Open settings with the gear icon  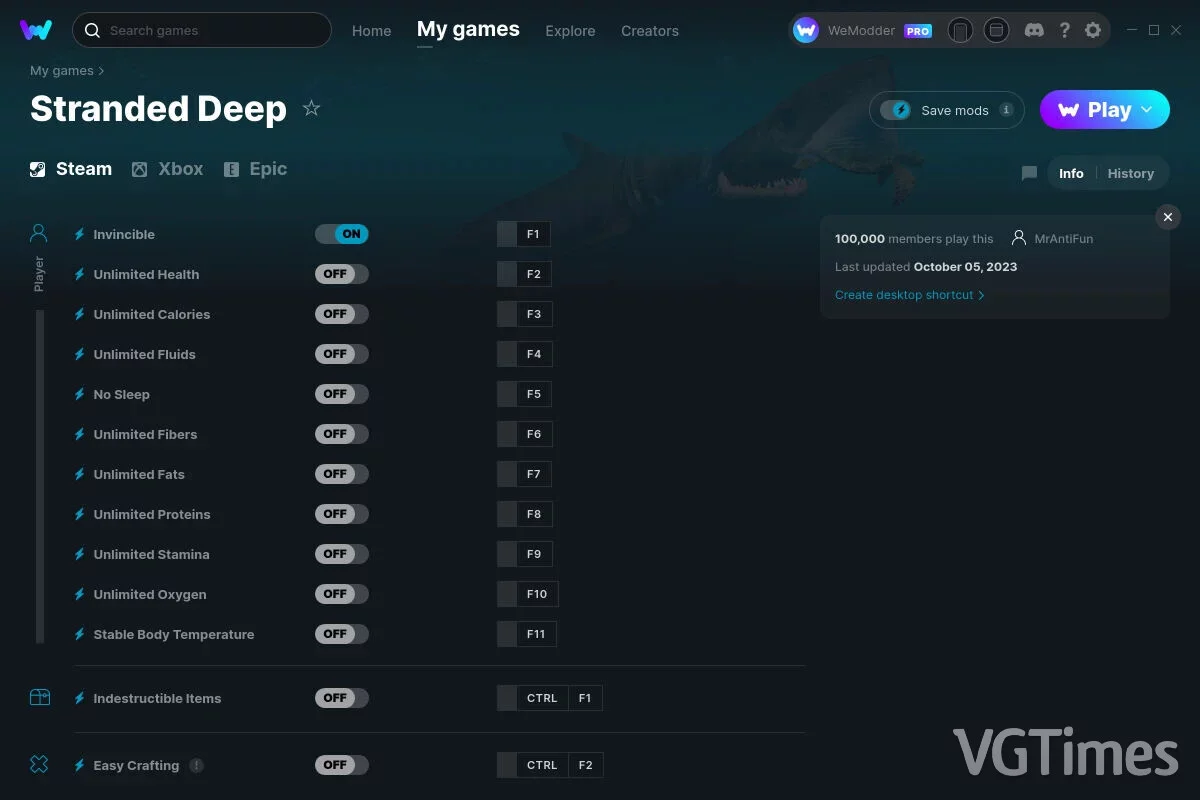coord(1093,30)
